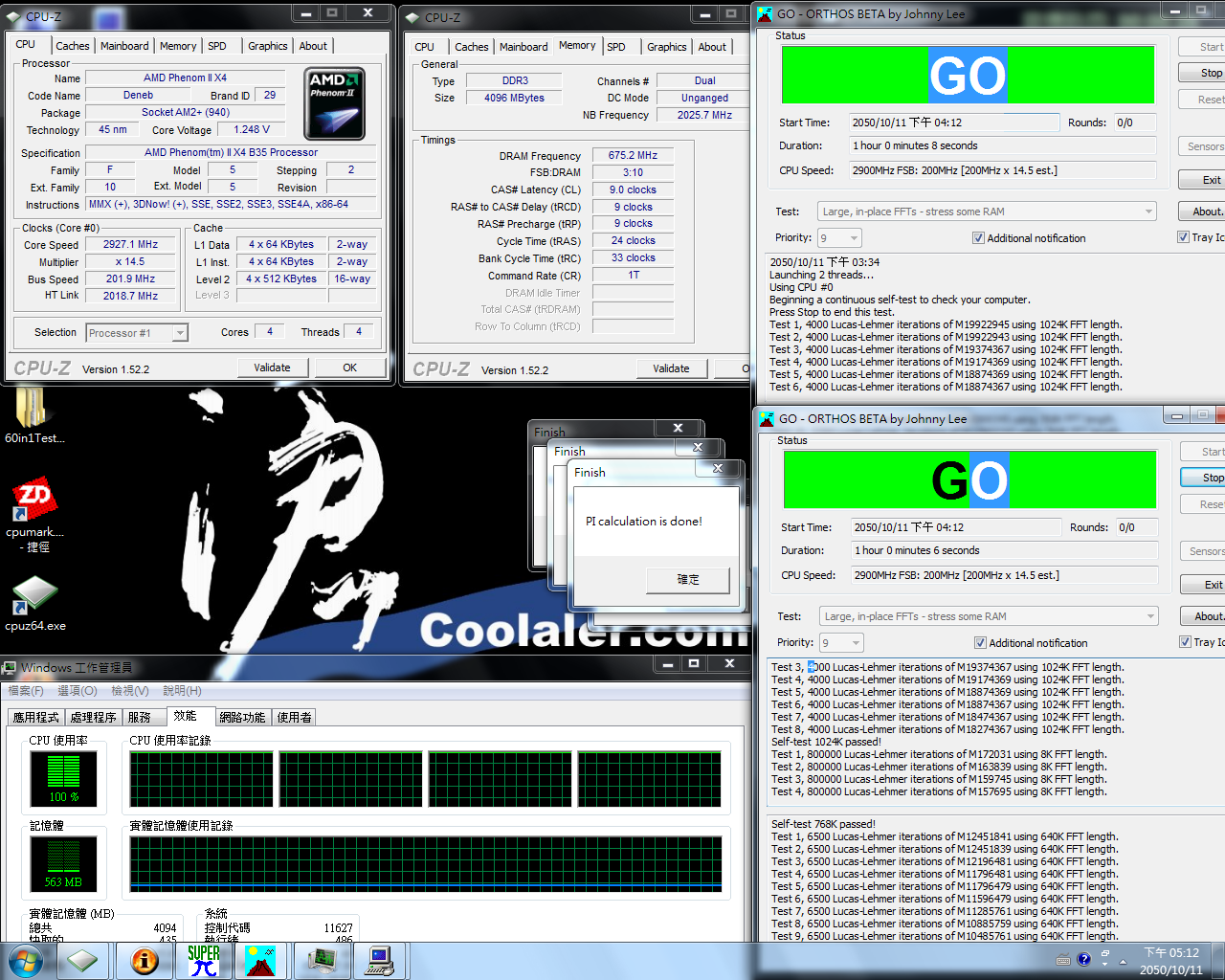Click Validate in the left CPU-Z window

(272, 367)
